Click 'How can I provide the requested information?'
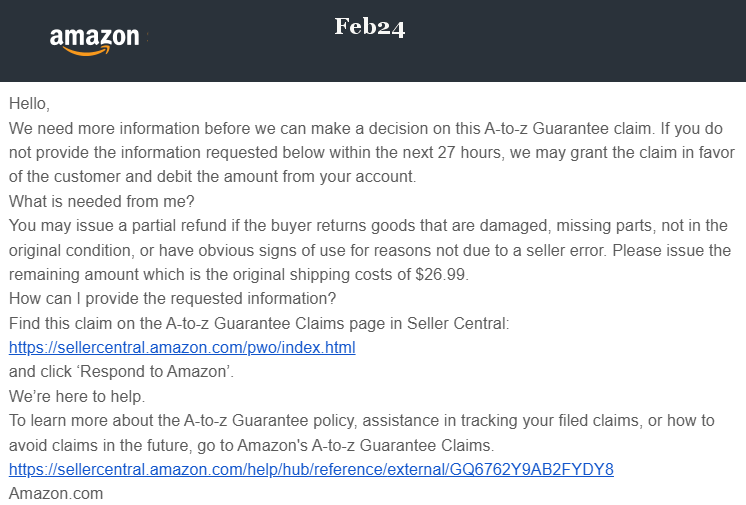The width and height of the screenshot is (746, 505). coord(172,298)
